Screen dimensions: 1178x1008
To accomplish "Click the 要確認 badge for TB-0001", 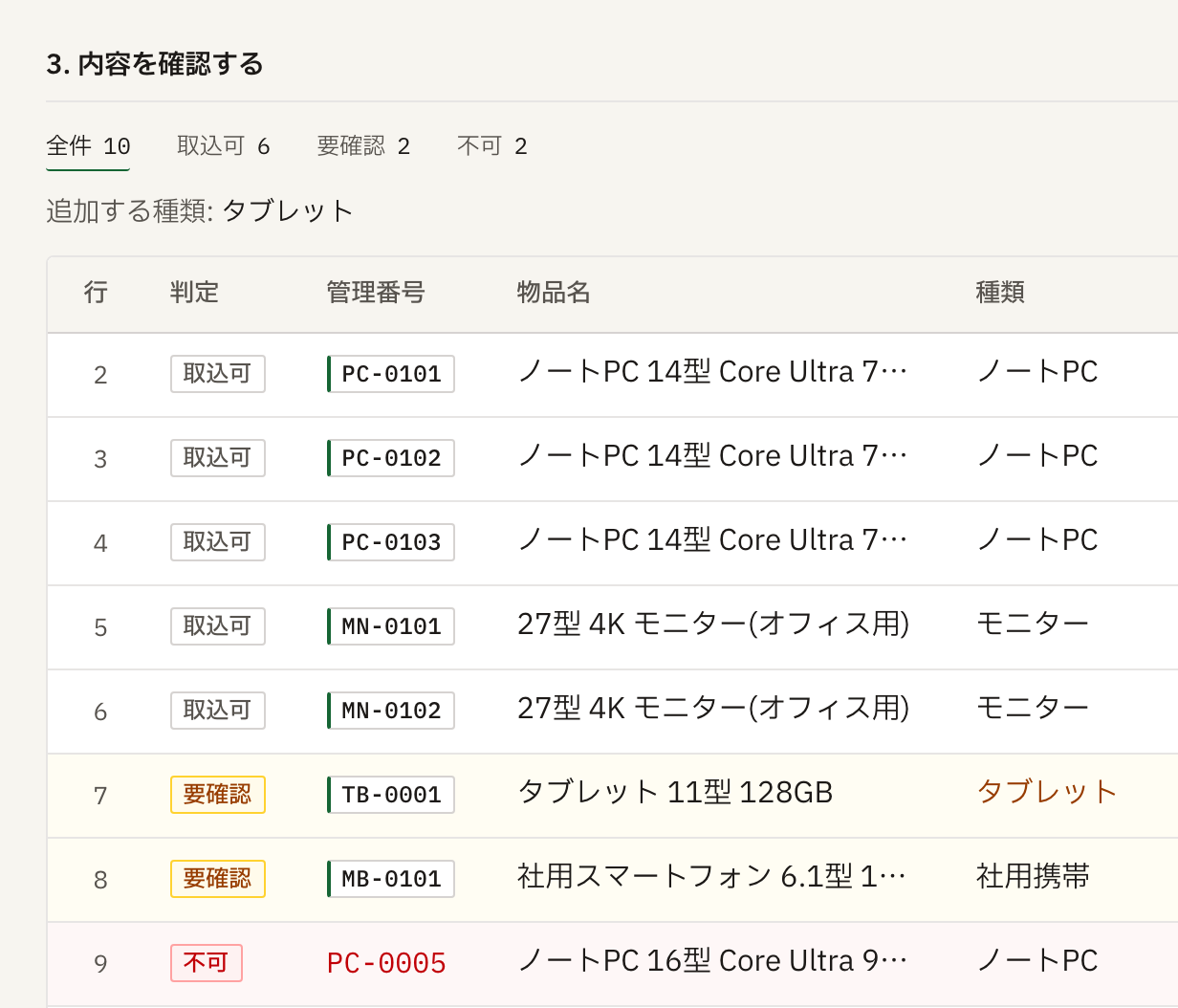I will coord(218,795).
